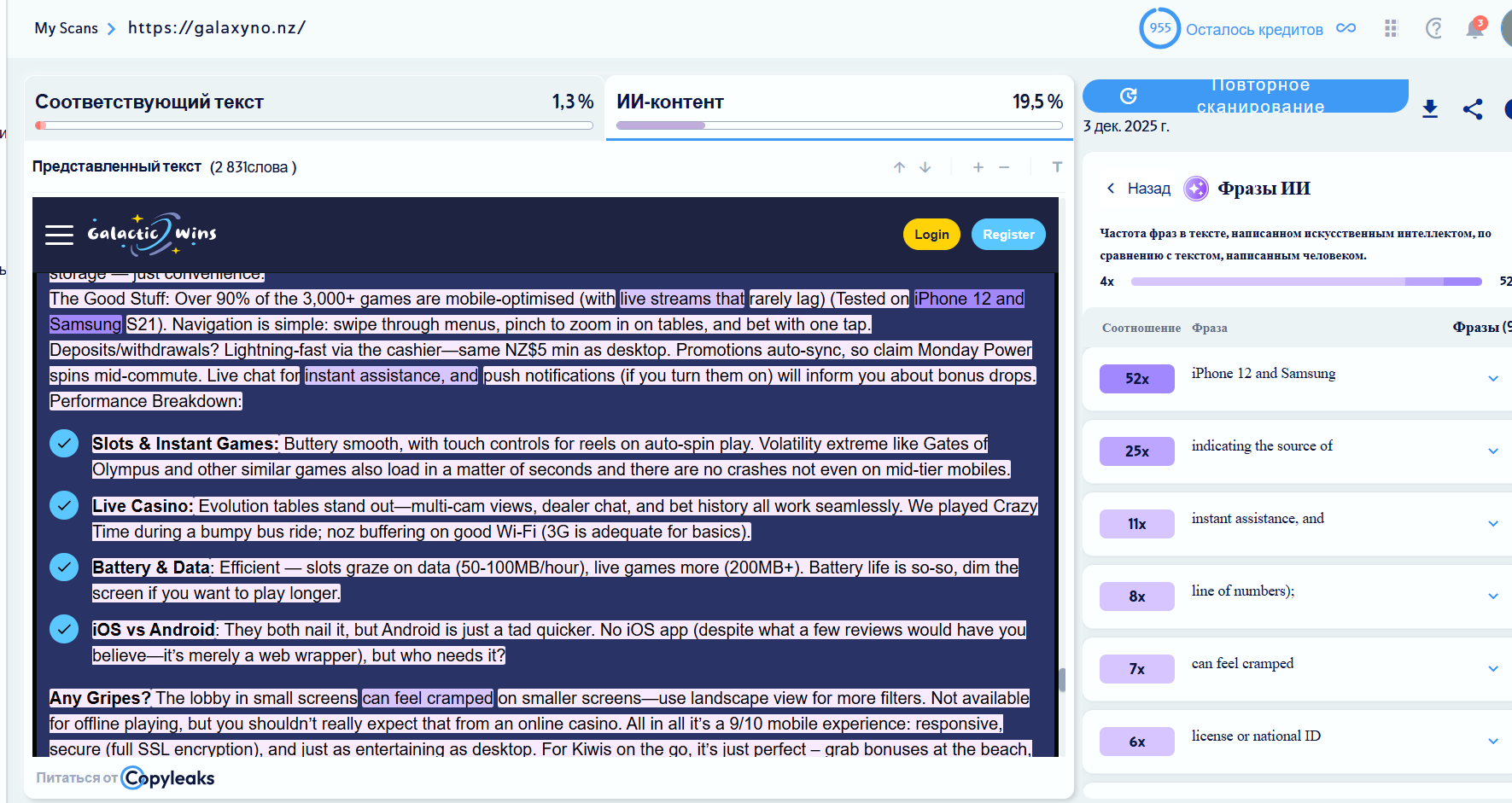The height and width of the screenshot is (803, 1512).
Task: Click checkmark beside Live Casino
Action: coord(64,505)
